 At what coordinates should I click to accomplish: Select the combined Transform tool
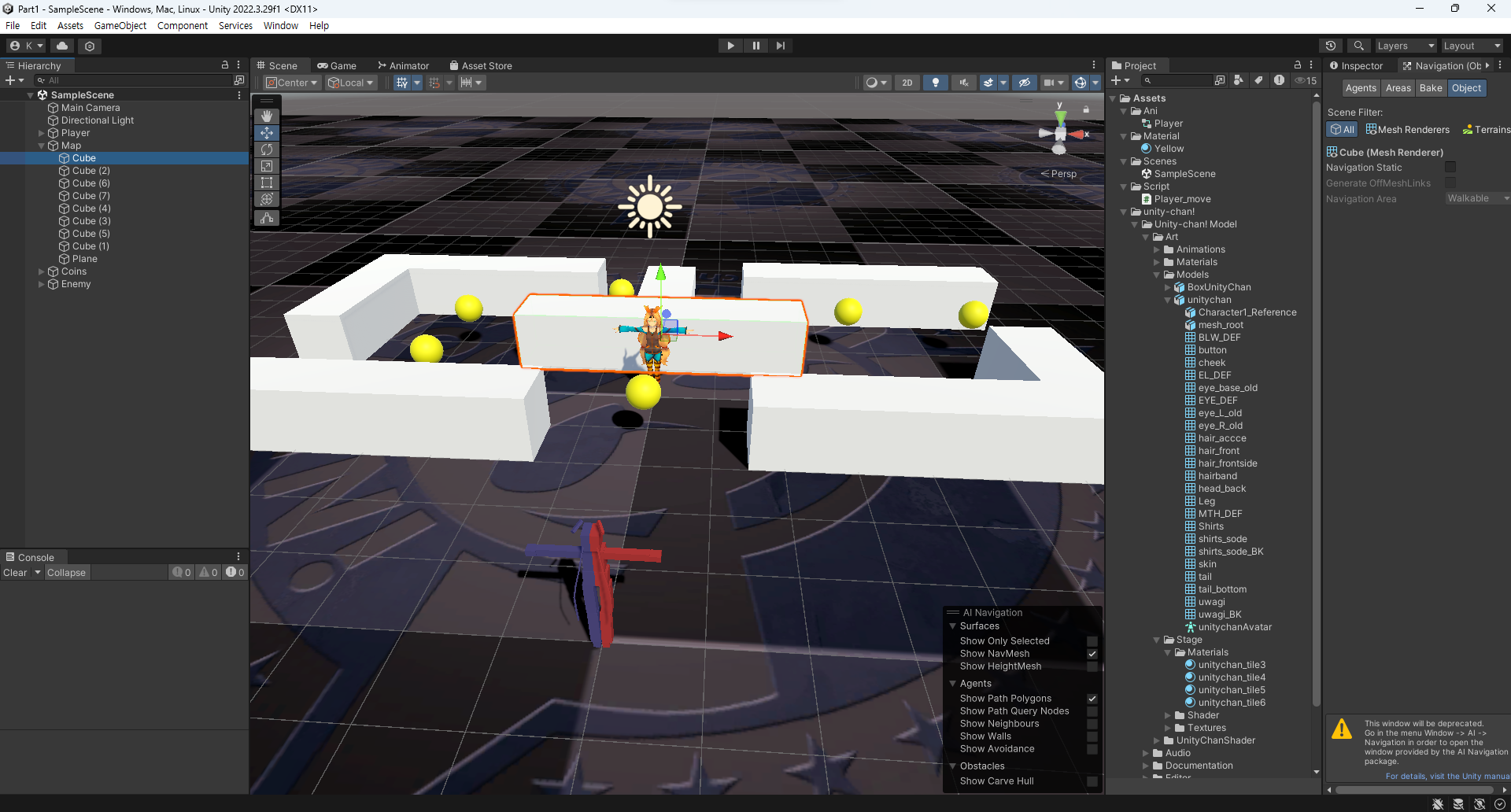pyautogui.click(x=267, y=199)
